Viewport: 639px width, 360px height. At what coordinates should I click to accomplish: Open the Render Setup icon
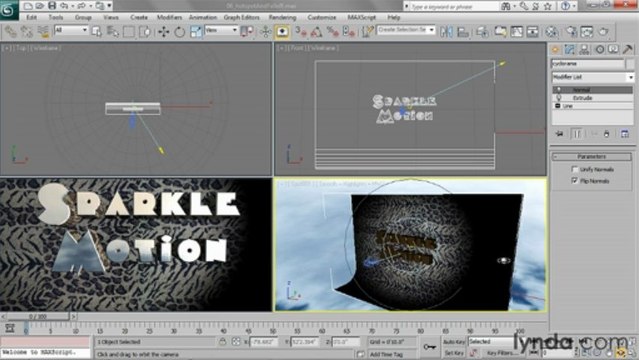click(571, 31)
